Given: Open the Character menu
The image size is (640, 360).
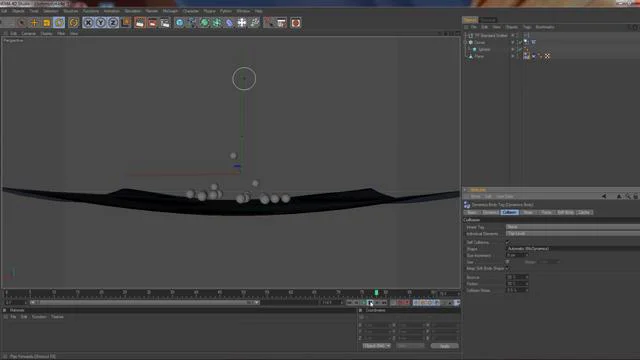Looking at the screenshot, I should 191,11.
